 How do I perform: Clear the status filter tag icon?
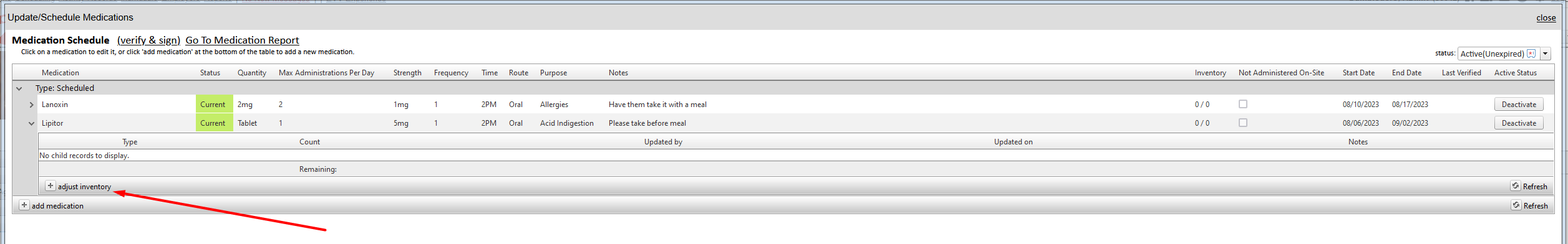(1531, 54)
